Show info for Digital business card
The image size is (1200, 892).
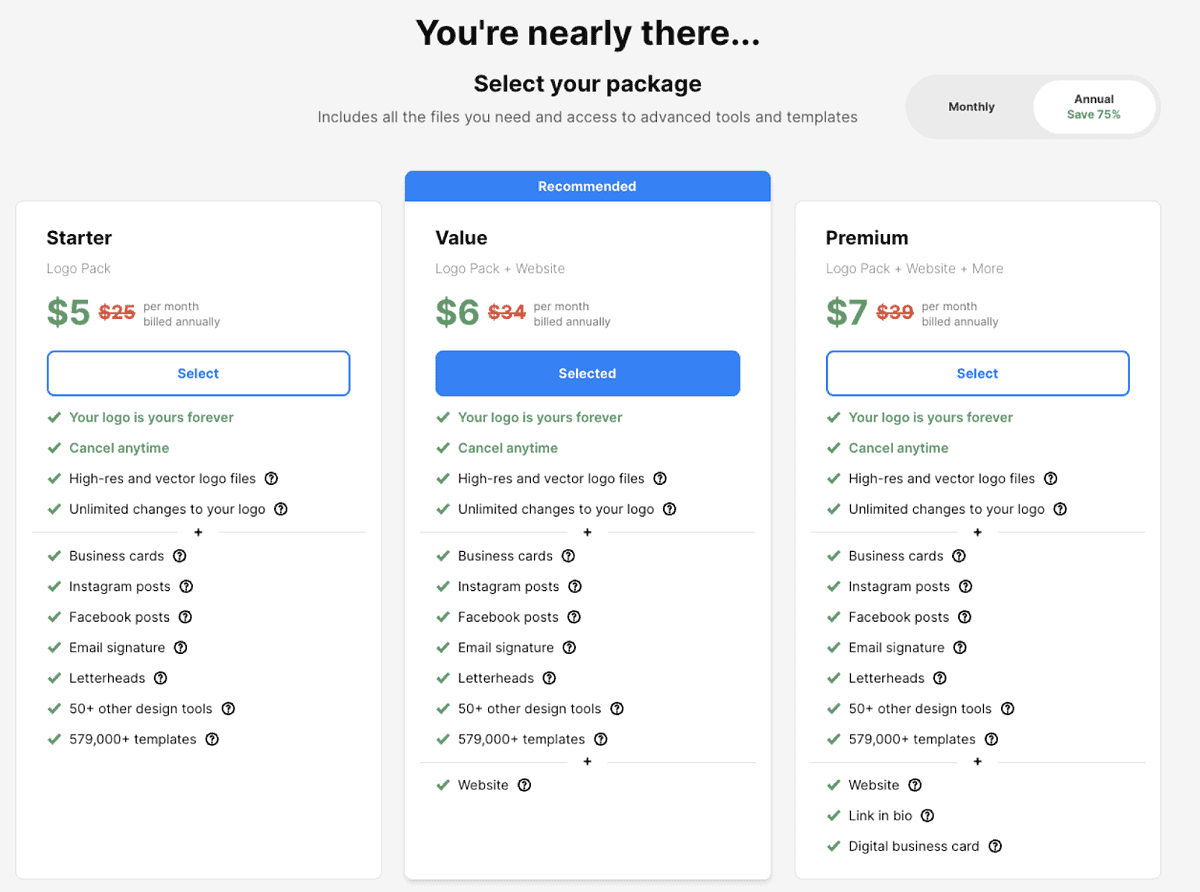(995, 846)
